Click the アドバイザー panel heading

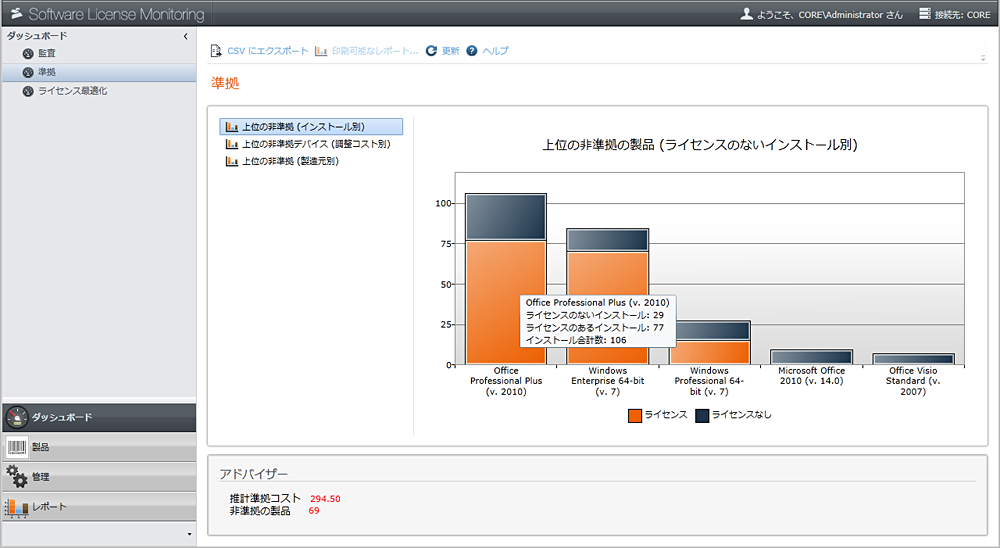254,474
